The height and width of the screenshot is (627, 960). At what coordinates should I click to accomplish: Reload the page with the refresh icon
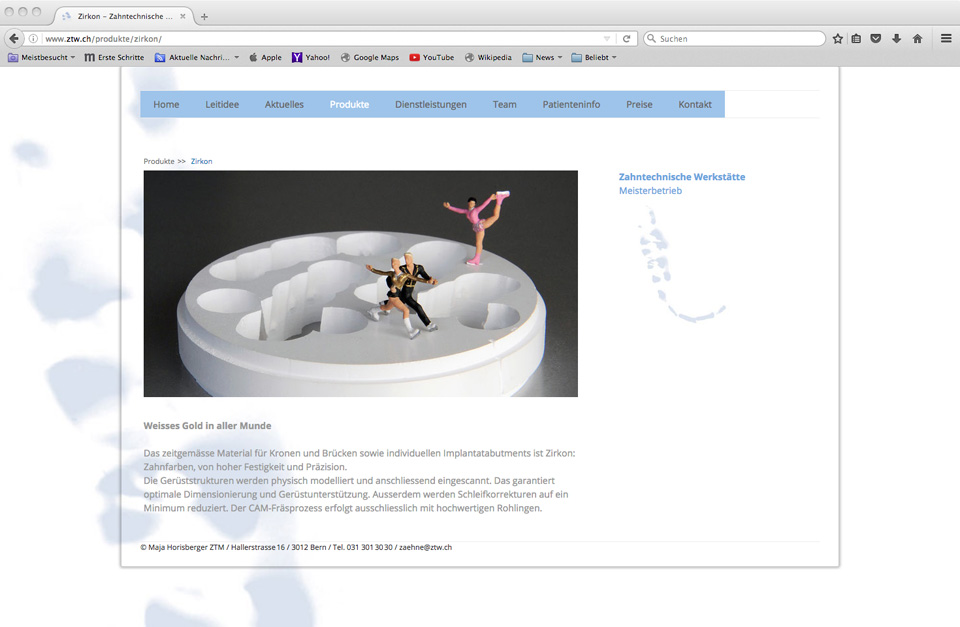point(626,39)
